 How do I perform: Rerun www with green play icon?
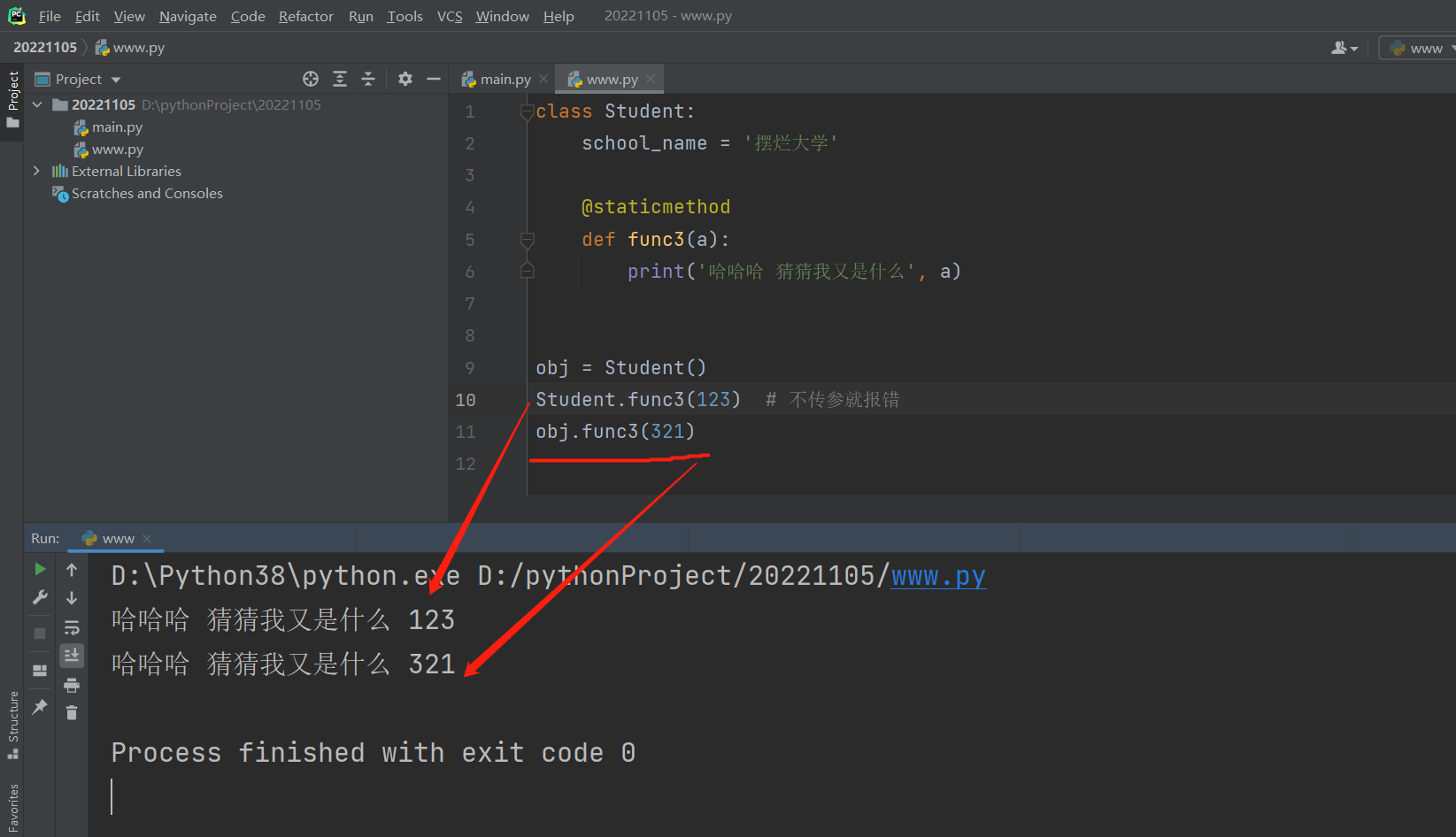40,569
